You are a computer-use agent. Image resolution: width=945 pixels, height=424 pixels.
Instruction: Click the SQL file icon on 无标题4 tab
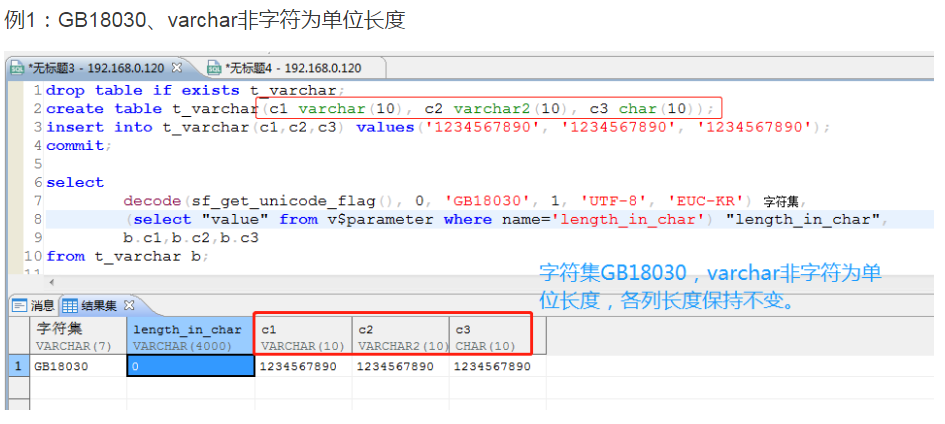(214, 68)
